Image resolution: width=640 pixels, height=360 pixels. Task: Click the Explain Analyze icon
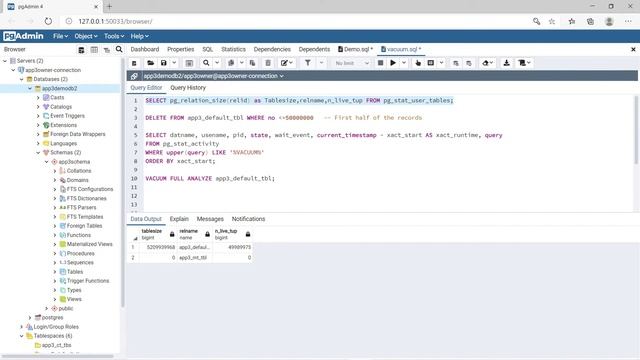tap(431, 63)
